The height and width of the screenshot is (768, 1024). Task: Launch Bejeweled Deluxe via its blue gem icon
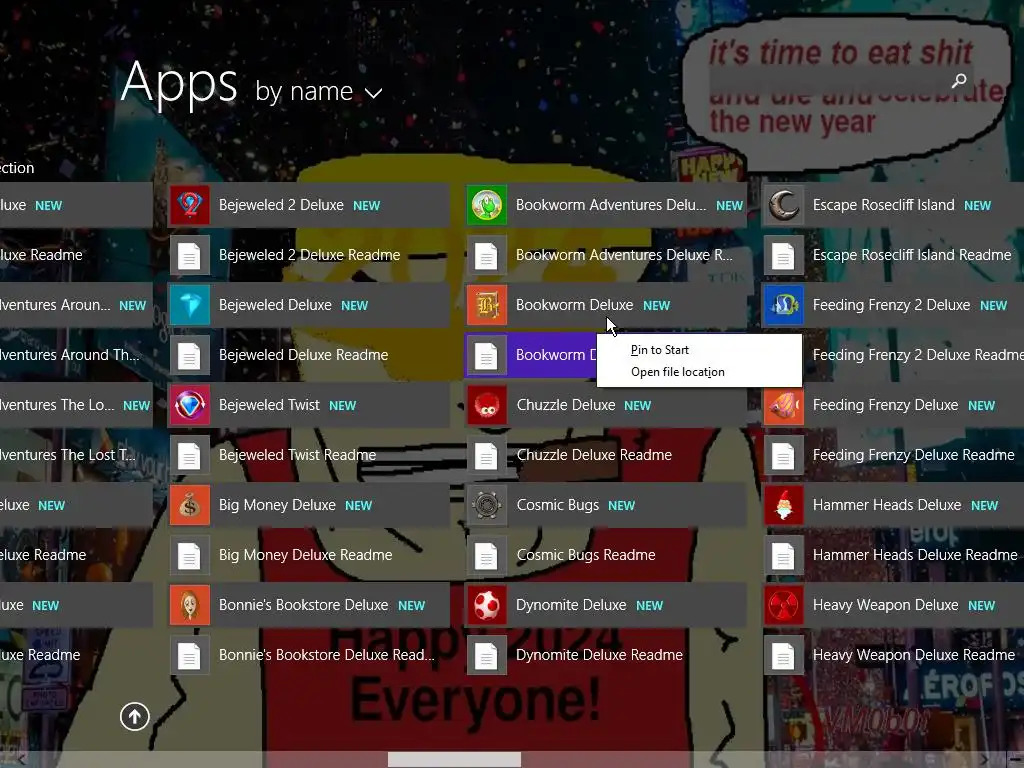click(x=189, y=305)
